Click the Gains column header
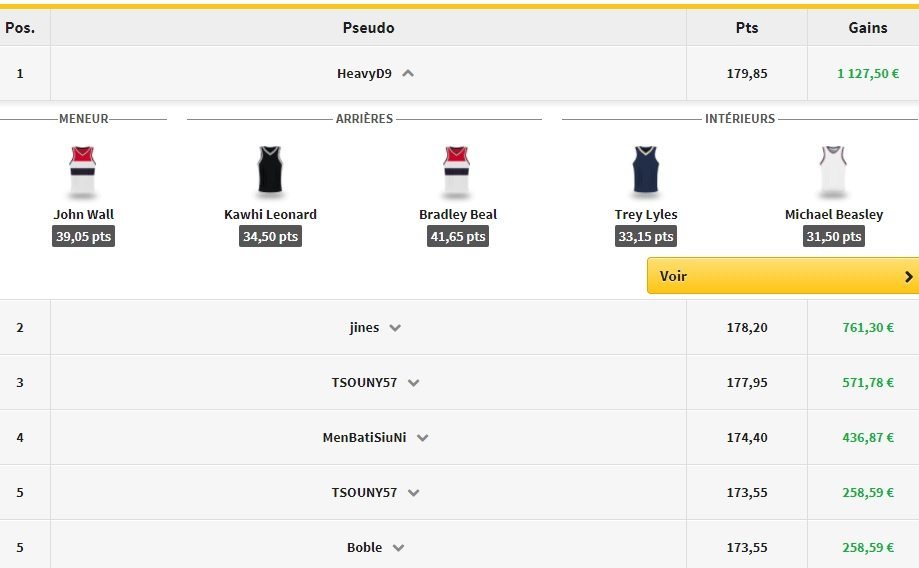The image size is (919, 568). point(867,28)
